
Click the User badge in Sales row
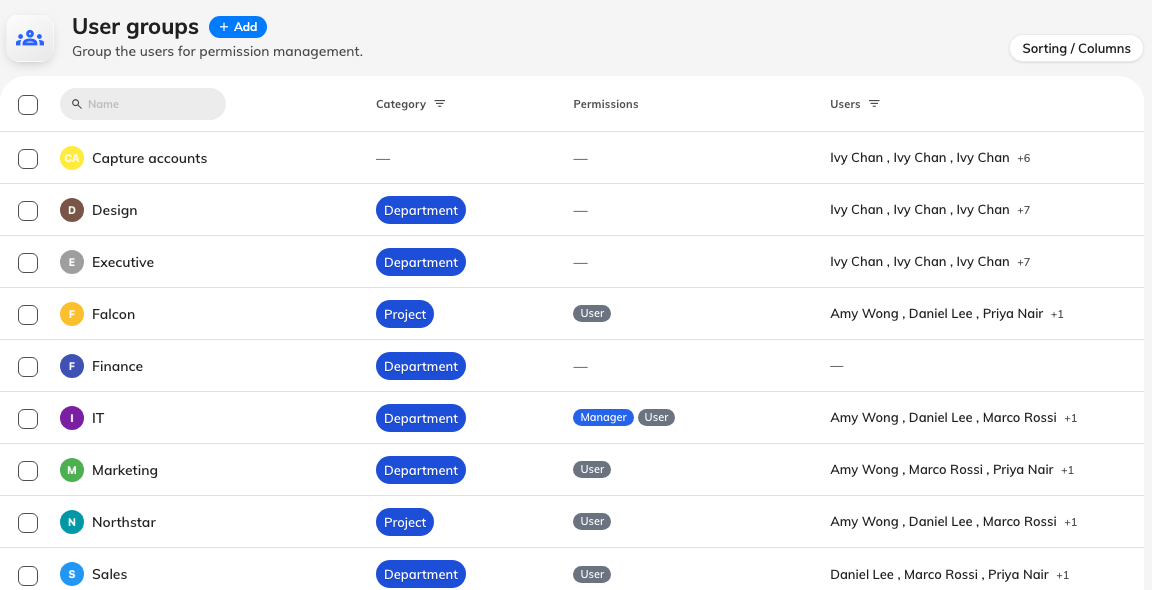(592, 575)
